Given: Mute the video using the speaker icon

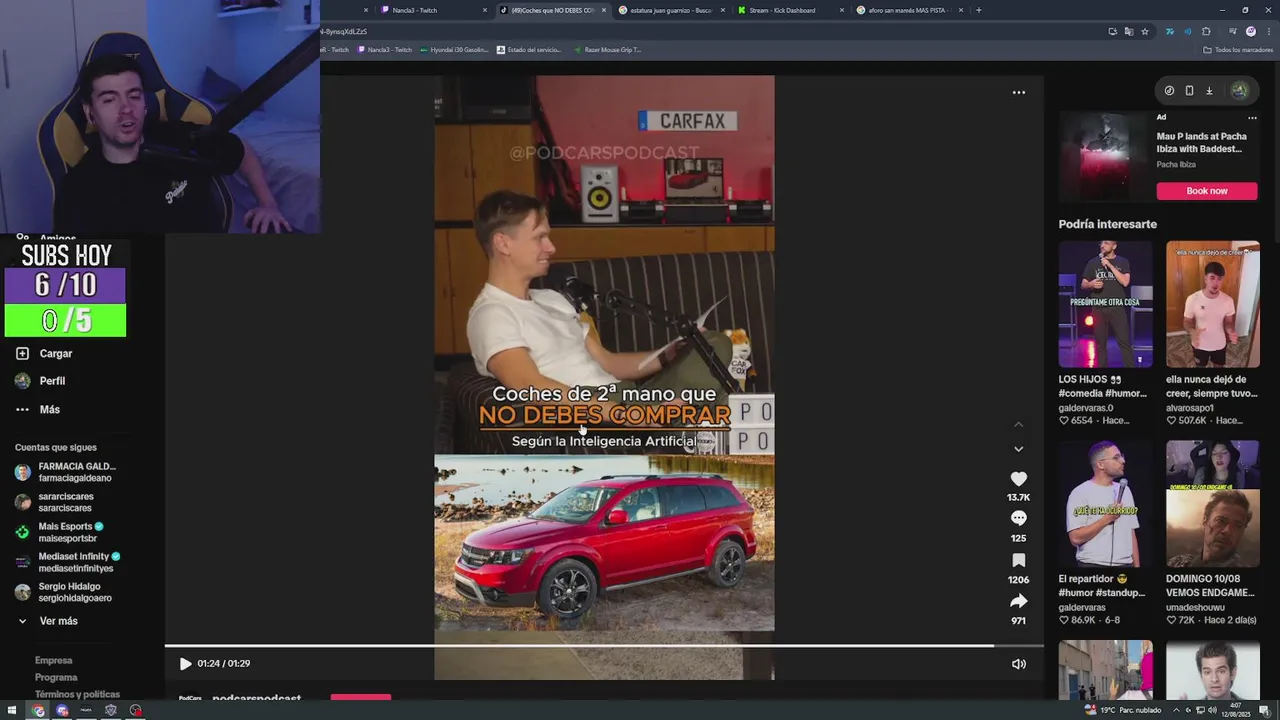Looking at the screenshot, I should [1018, 663].
